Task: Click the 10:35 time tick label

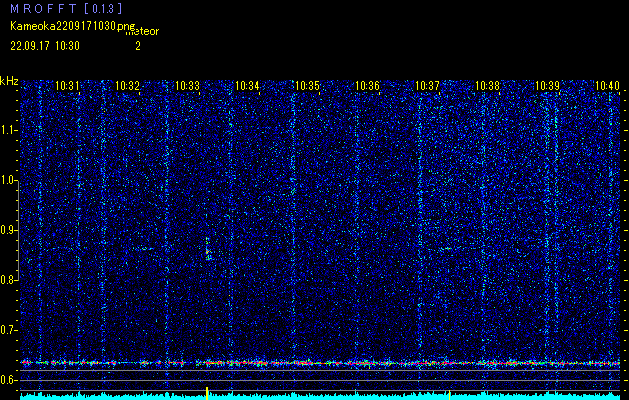Action: [x=307, y=85]
